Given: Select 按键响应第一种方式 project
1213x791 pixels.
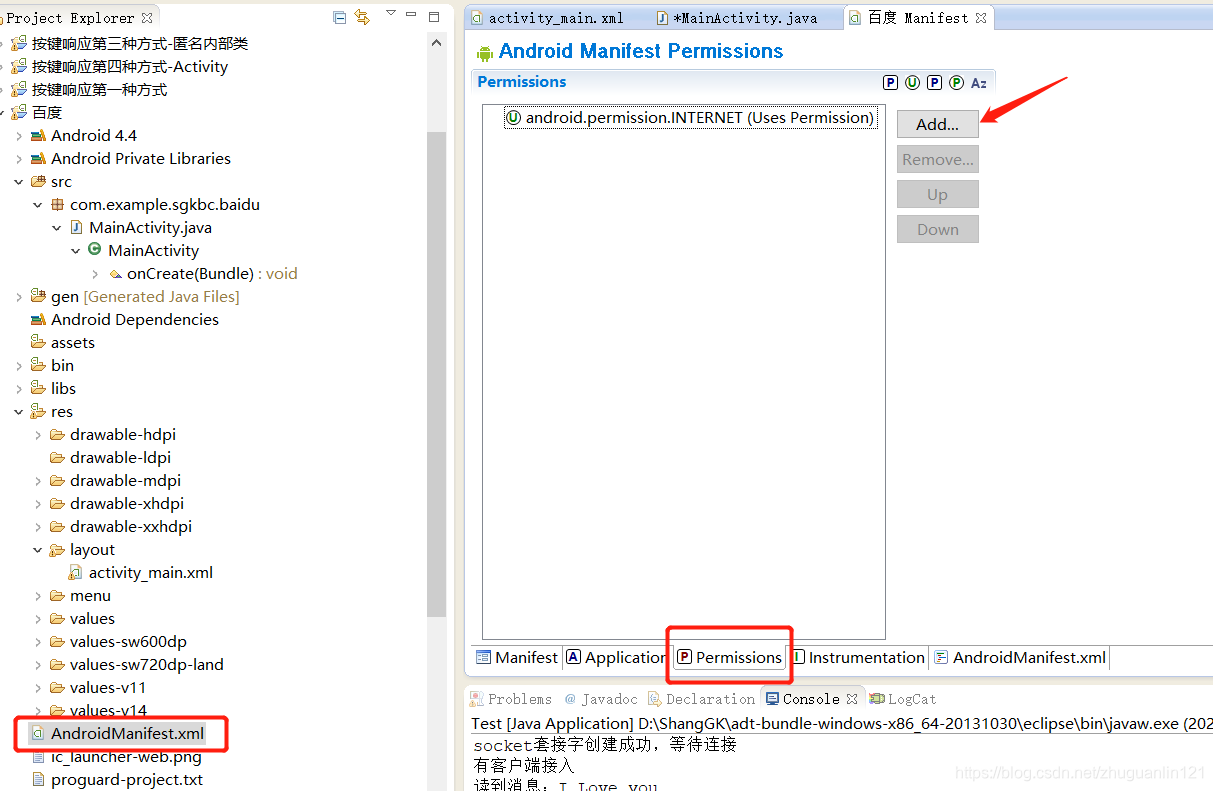Looking at the screenshot, I should tap(99, 90).
